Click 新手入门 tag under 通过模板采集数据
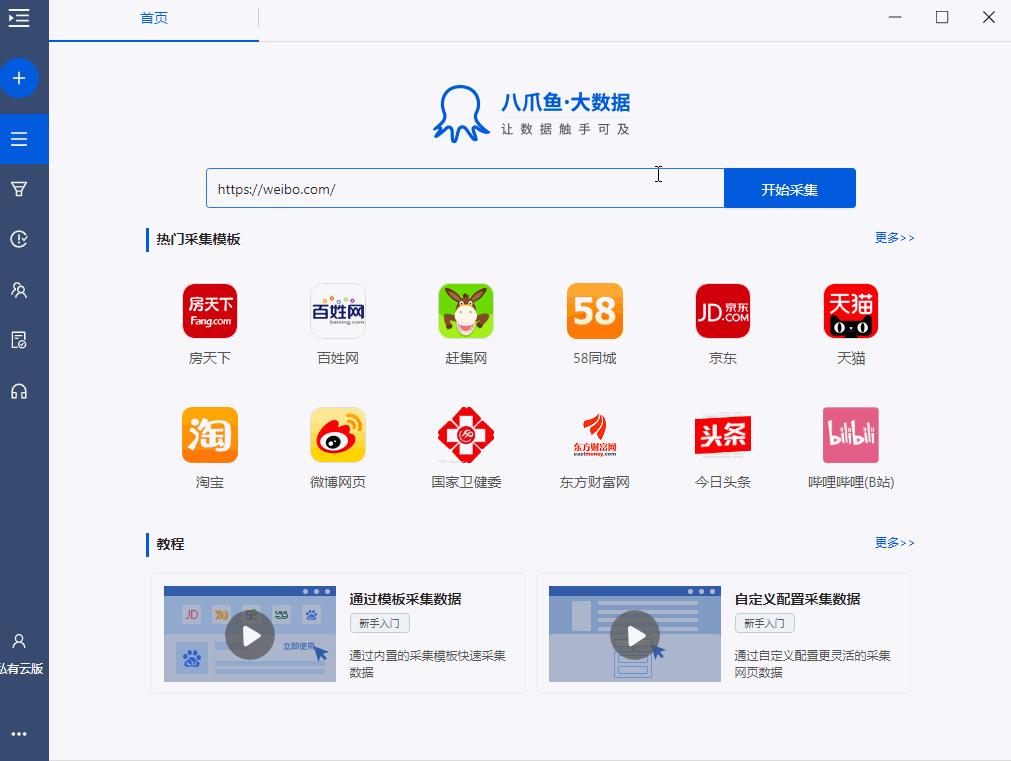This screenshot has height=761, width=1011. [380, 624]
